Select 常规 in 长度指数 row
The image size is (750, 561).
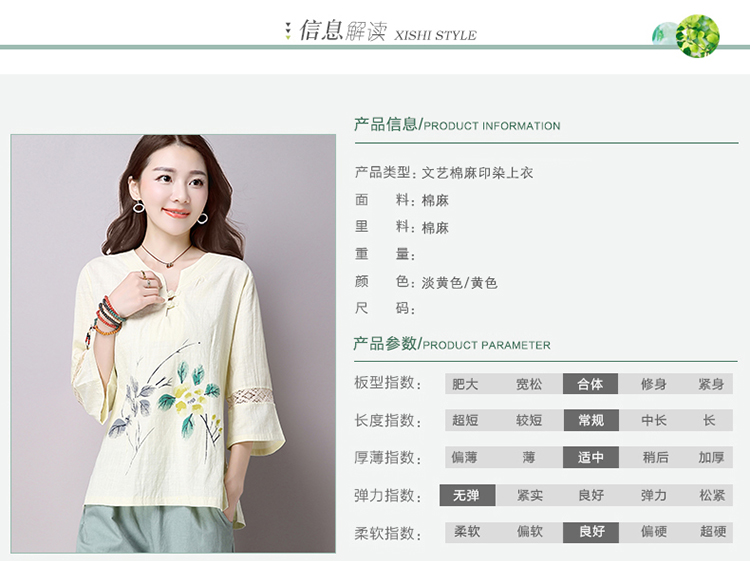point(591,420)
